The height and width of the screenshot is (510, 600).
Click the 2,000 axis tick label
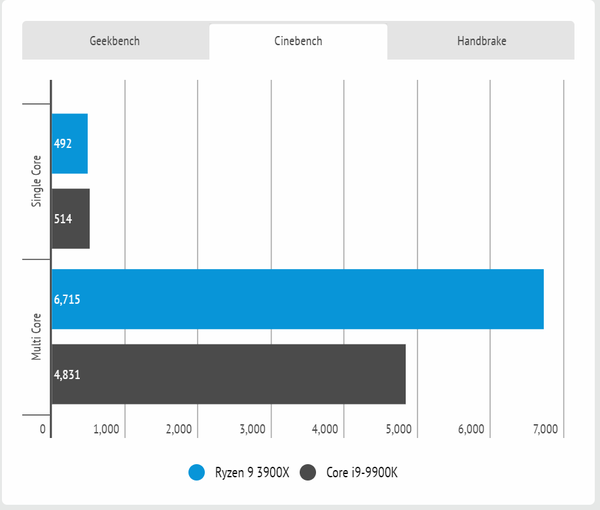coord(179,429)
